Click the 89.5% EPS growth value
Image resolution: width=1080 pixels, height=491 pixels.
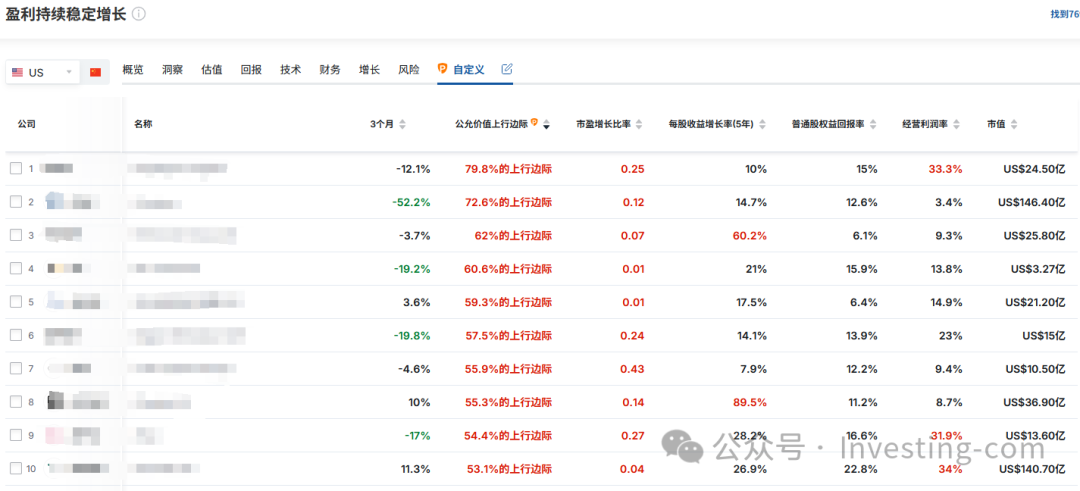751,401
